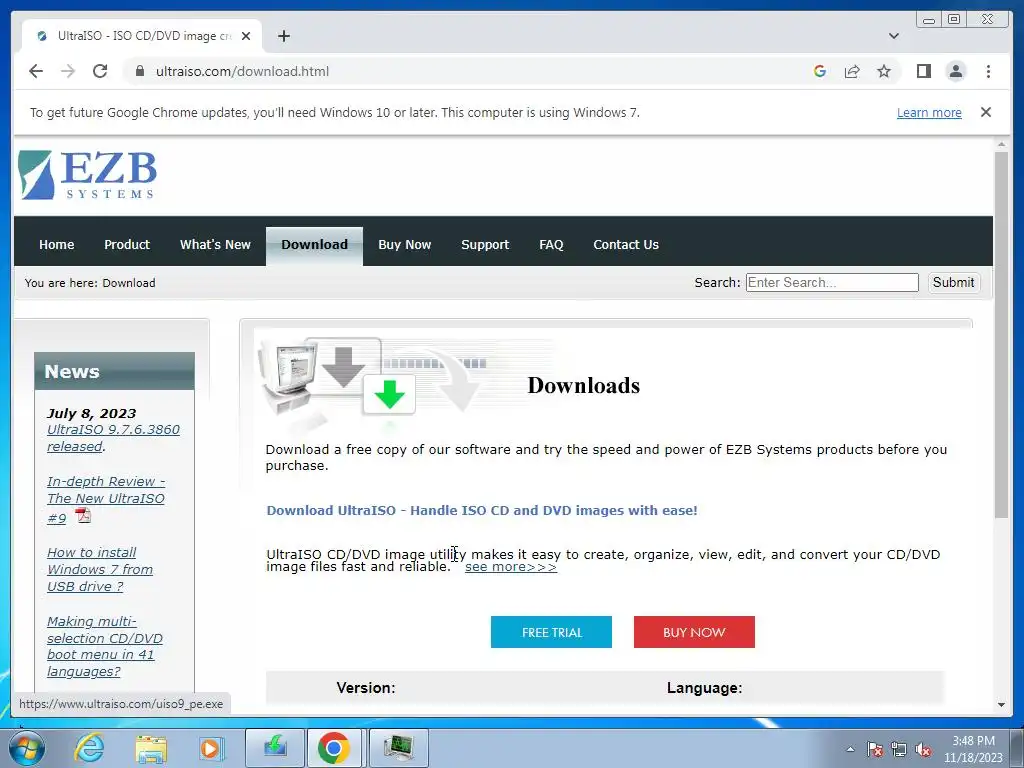Open the Action Center flag icon
The width and height of the screenshot is (1024, 768).
(875, 749)
